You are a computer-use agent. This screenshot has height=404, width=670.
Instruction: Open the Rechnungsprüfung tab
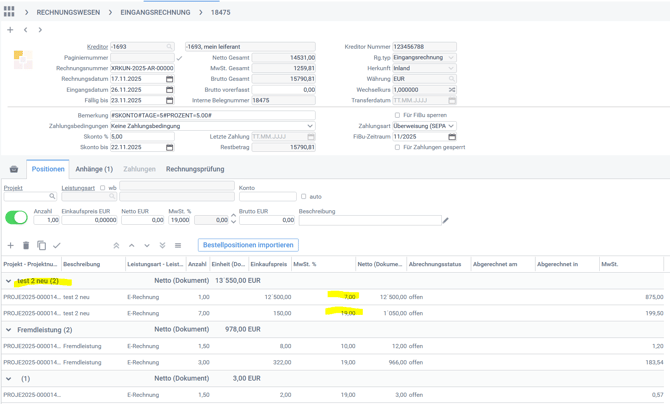point(195,169)
